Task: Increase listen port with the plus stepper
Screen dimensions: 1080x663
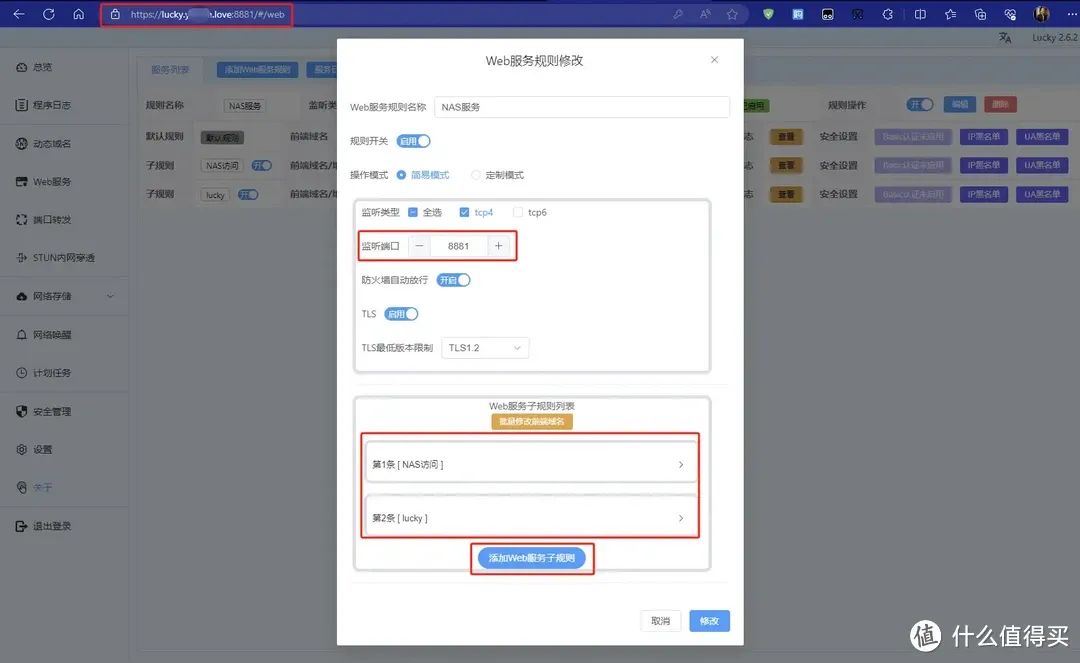Action: pos(499,245)
